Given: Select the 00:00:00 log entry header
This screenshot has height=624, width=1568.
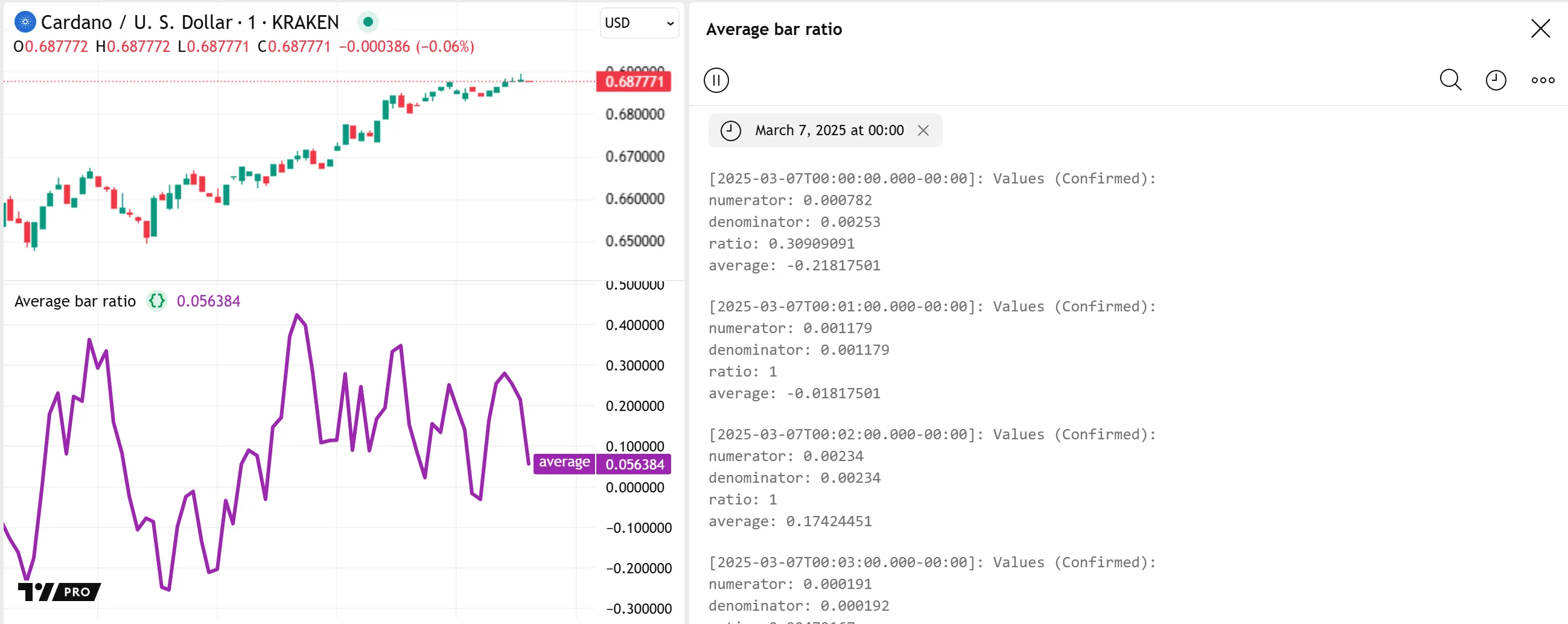Looking at the screenshot, I should 931,179.
